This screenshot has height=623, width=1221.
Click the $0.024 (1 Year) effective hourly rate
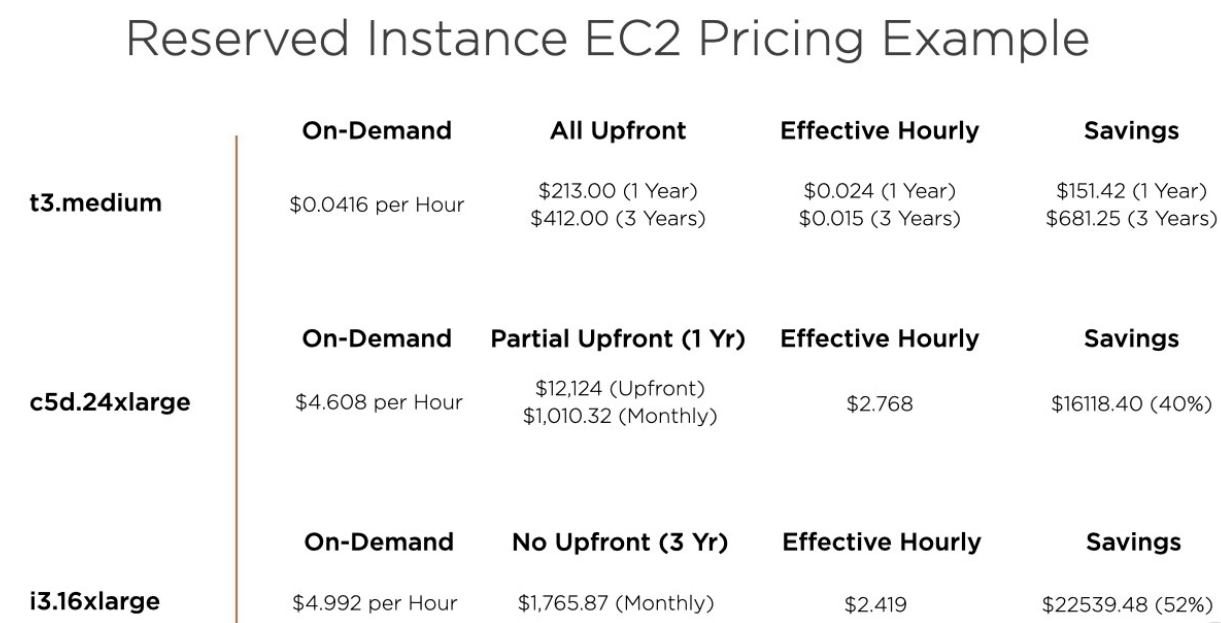[878, 192]
